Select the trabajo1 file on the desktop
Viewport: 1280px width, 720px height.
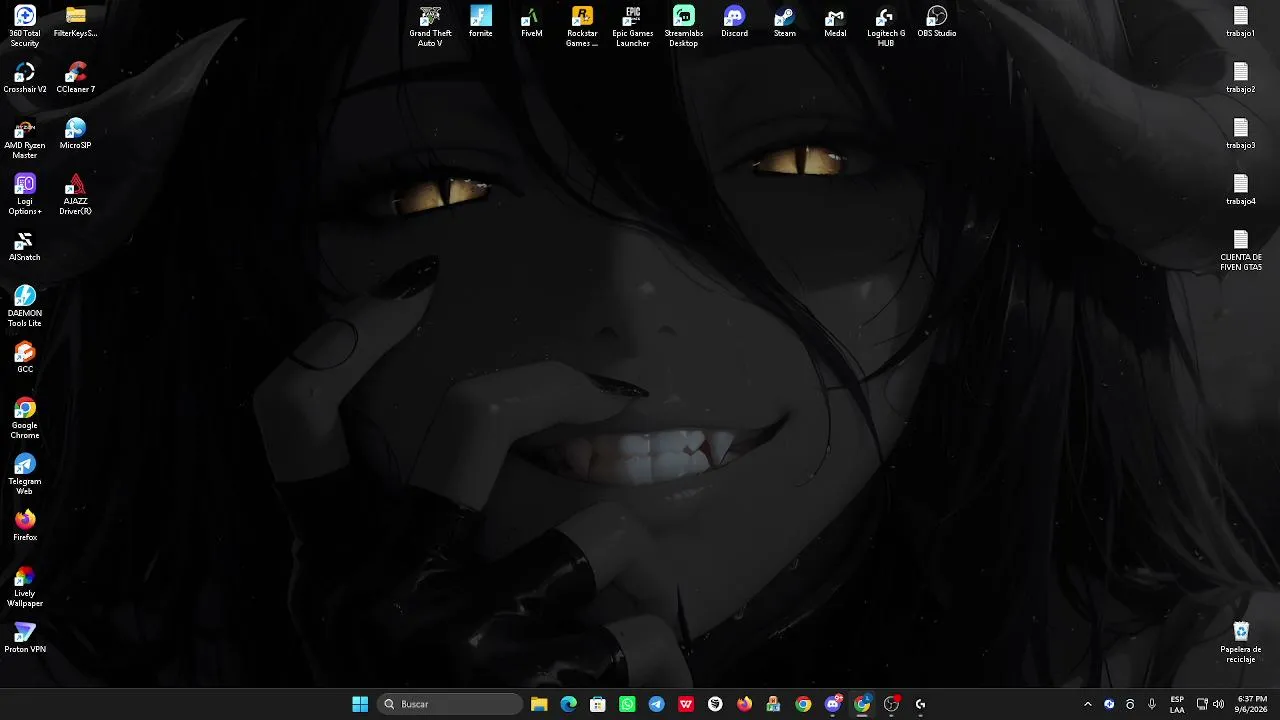coord(1241,21)
